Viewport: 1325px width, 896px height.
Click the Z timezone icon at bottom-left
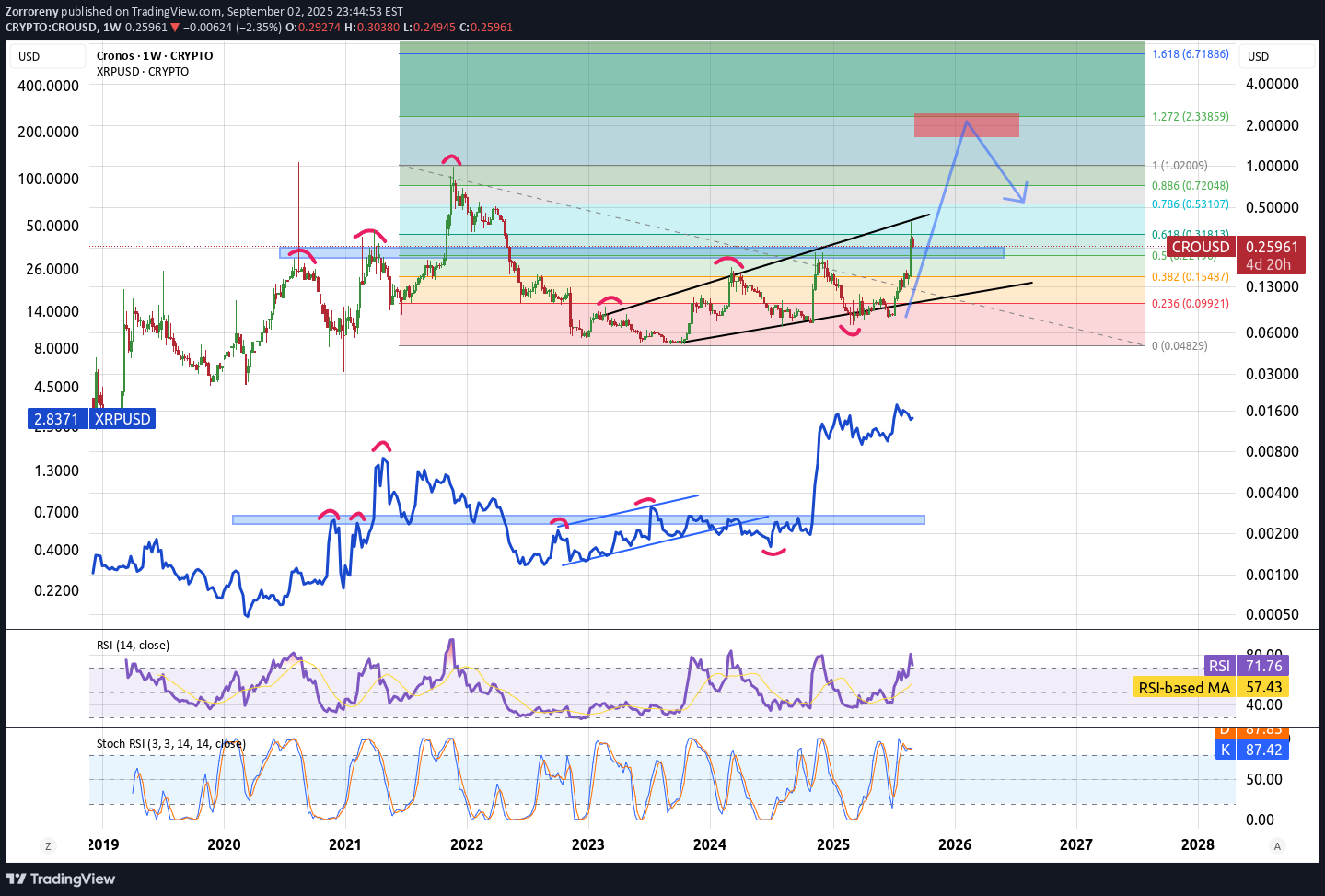[47, 845]
